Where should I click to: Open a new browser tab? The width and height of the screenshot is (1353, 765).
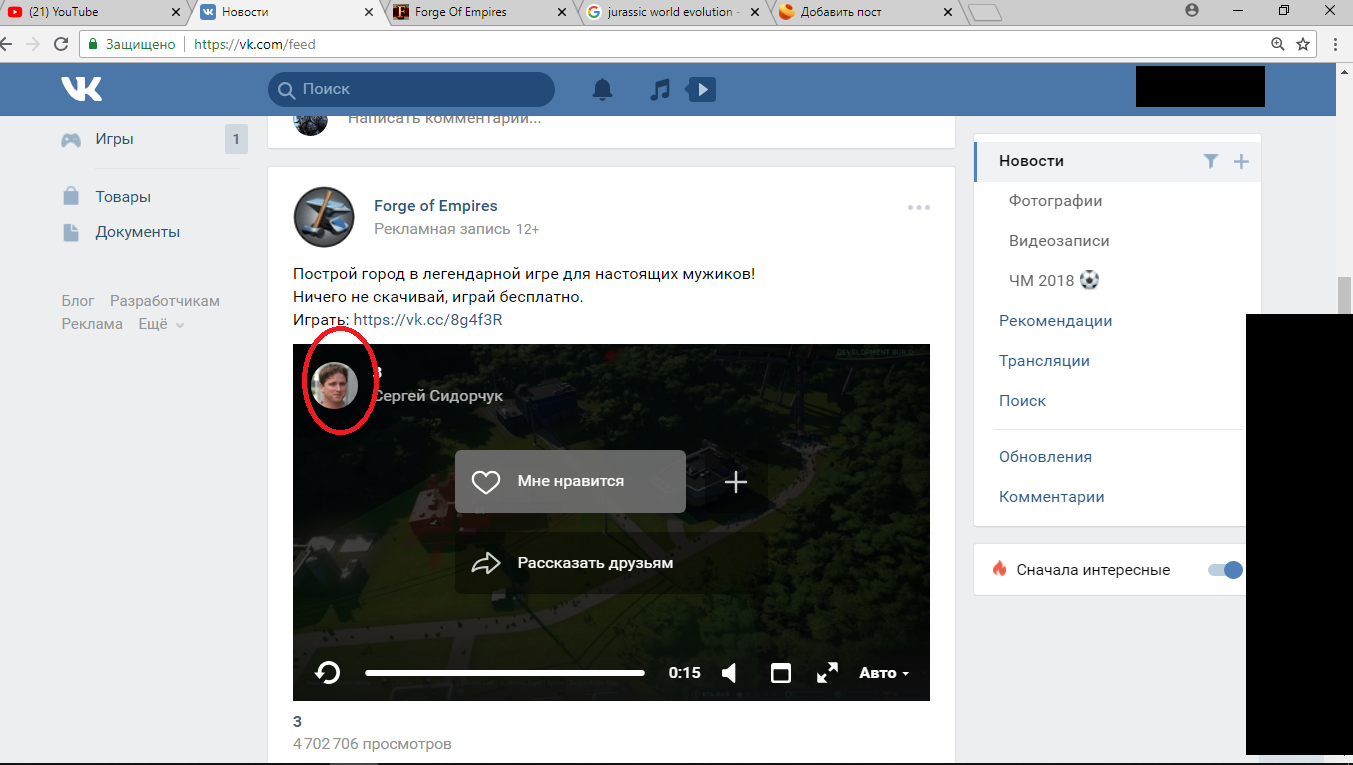986,13
